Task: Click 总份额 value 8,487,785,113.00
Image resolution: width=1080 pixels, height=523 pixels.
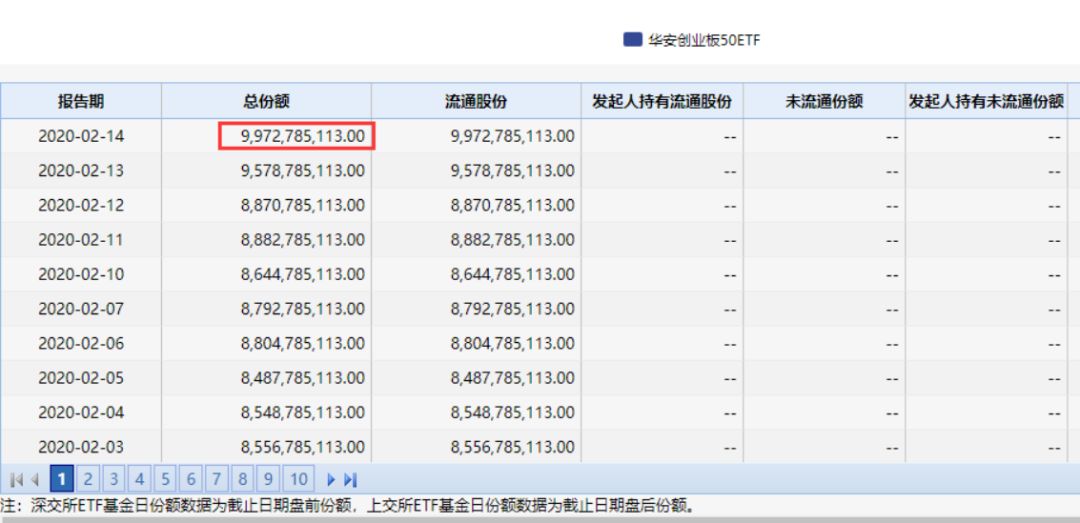Action: click(302, 378)
